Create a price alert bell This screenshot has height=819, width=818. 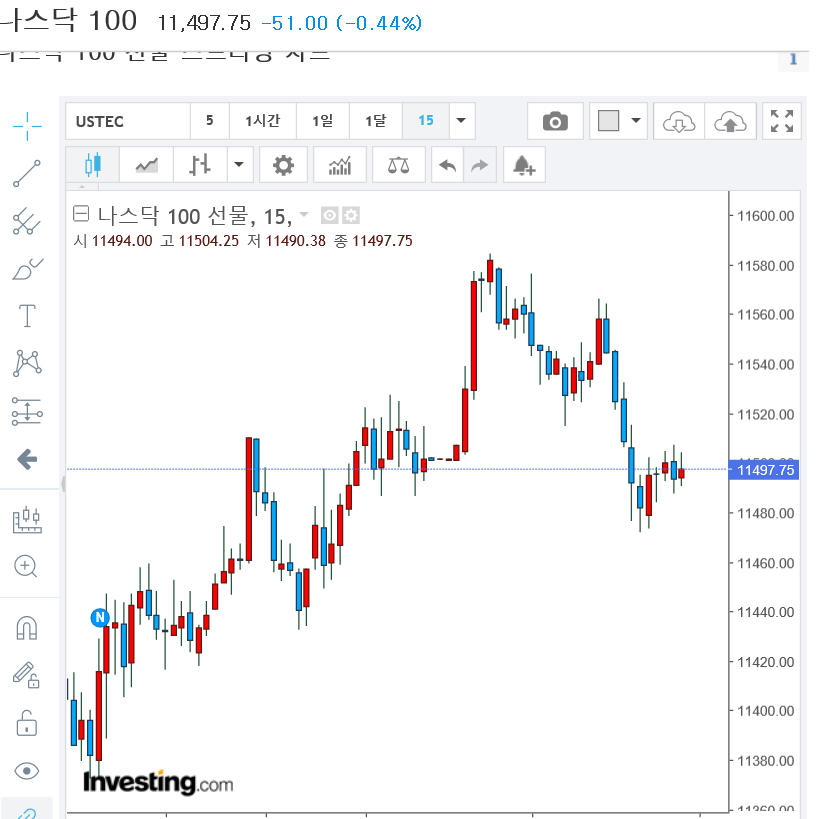pos(524,165)
